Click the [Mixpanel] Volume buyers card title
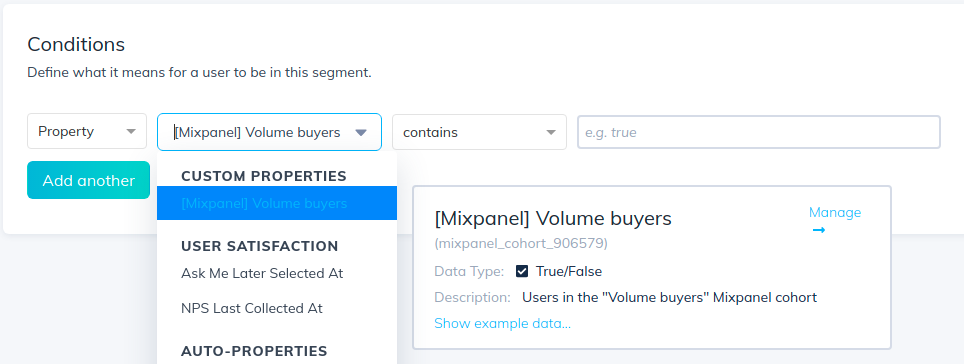Viewport: 964px width, 364px height. 553,218
